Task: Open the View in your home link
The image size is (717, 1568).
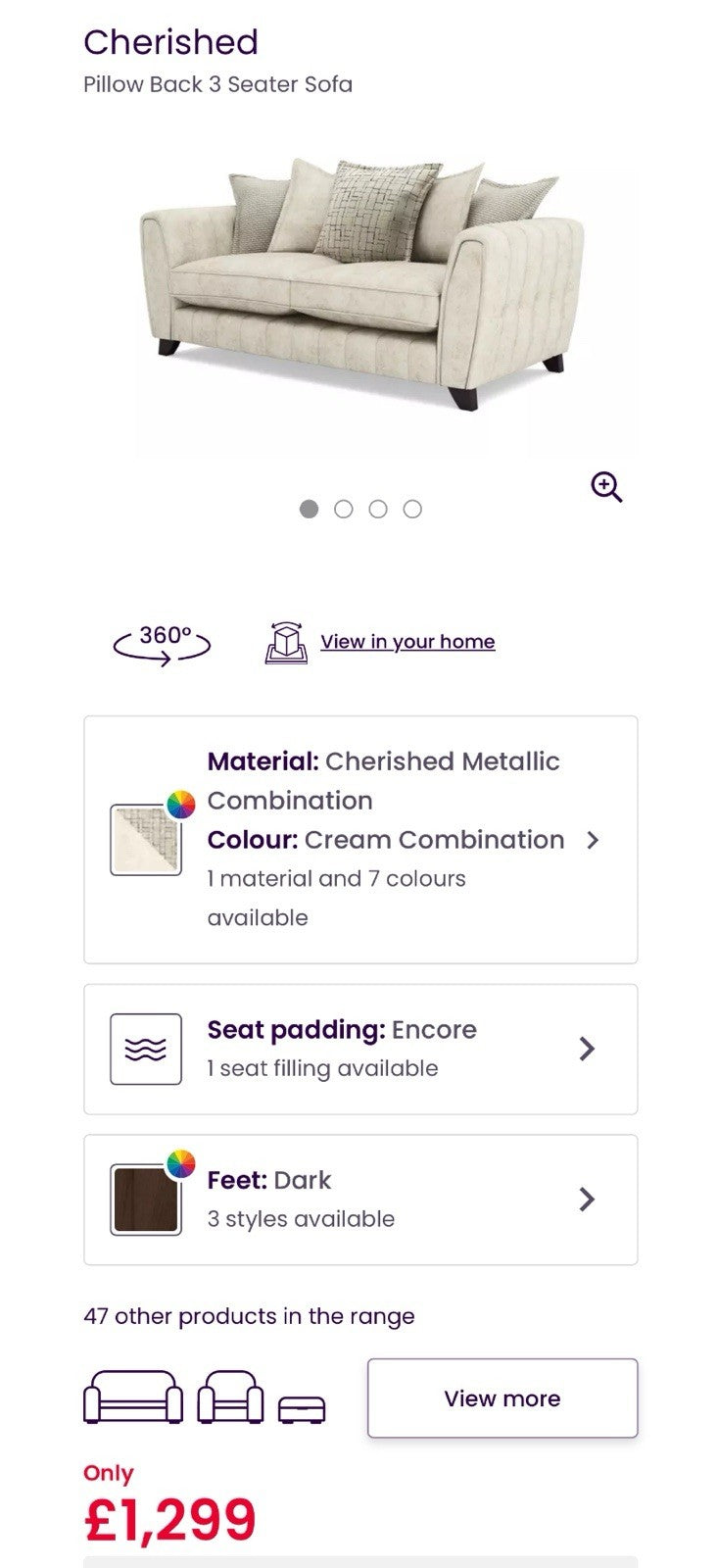Action: tap(407, 642)
